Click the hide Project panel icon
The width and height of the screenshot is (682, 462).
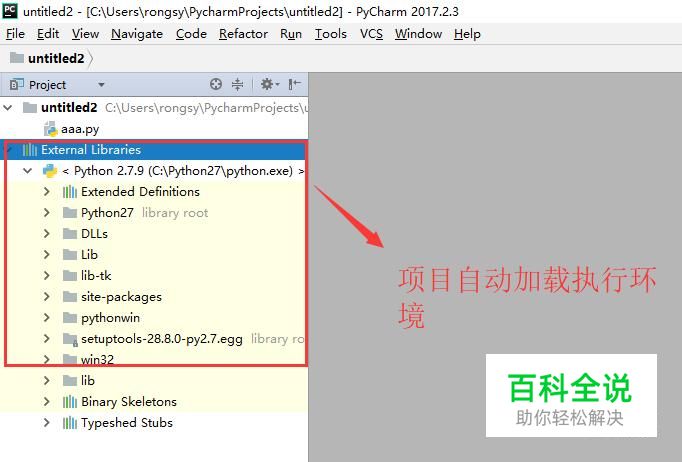294,84
